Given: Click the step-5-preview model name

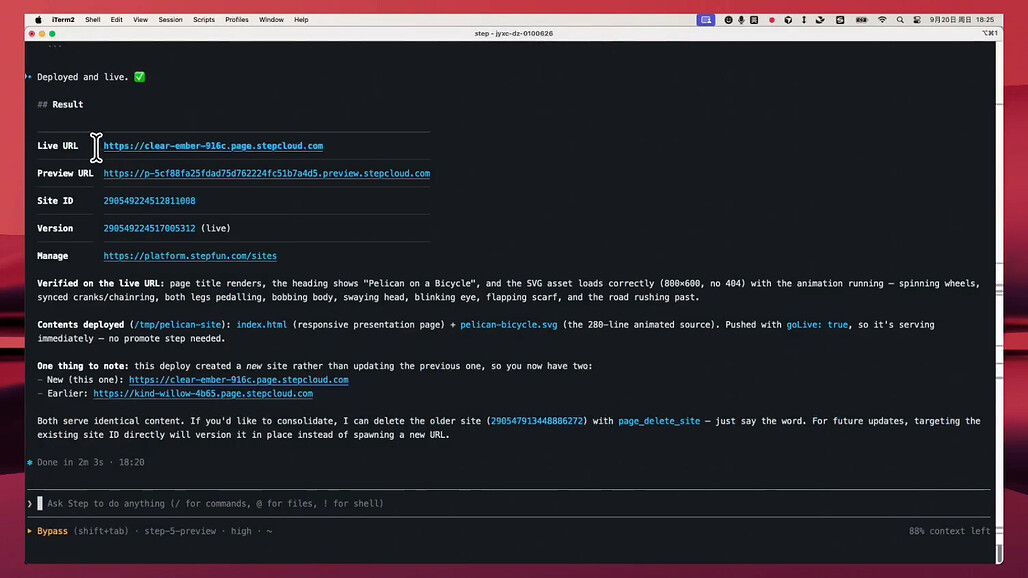Looking at the screenshot, I should pos(180,531).
